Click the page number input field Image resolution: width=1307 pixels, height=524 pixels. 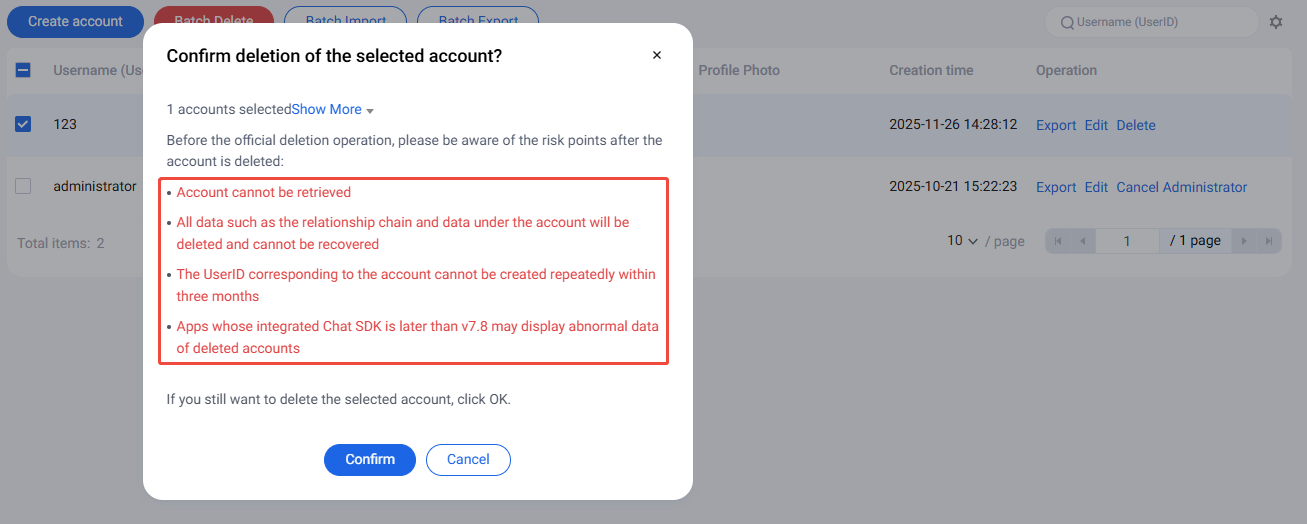click(1127, 241)
